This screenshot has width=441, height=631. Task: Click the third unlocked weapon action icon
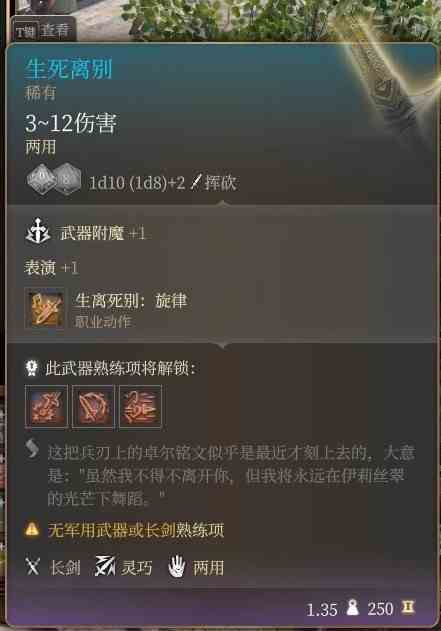pos(140,406)
